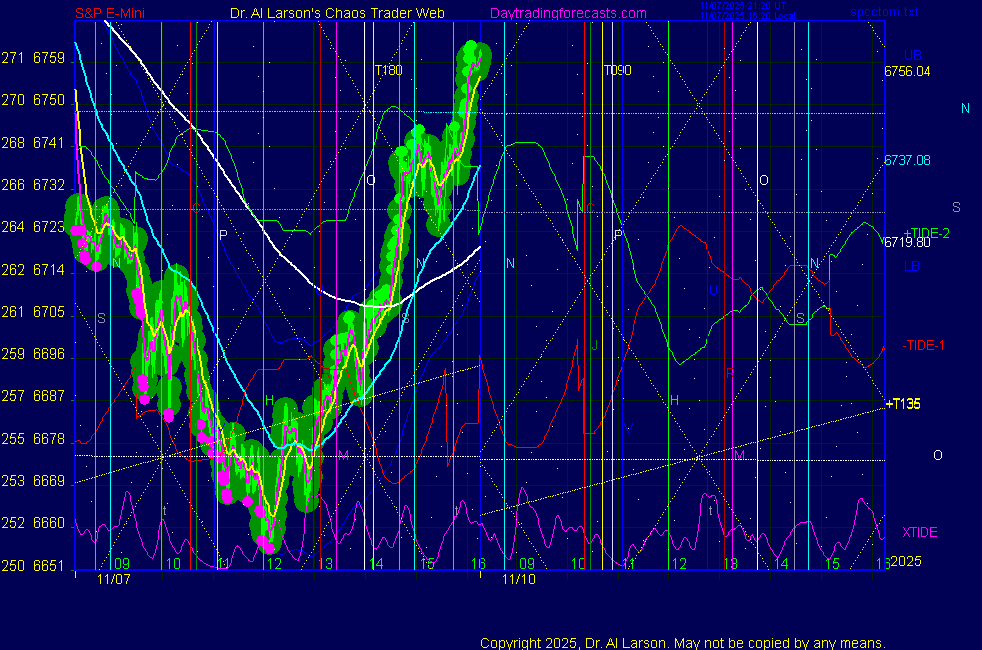Select the XTIDE legend label
Screen dimensions: 982x650
920,532
